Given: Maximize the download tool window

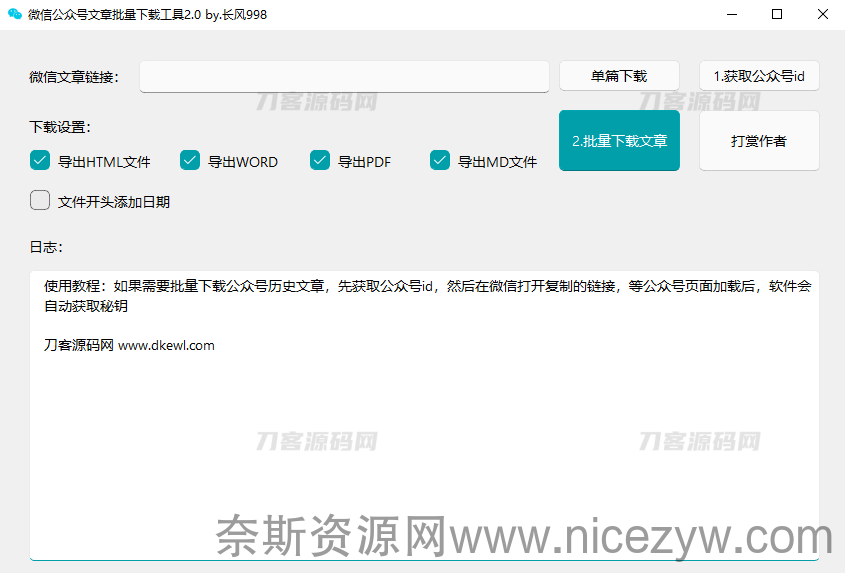Looking at the screenshot, I should (x=777, y=15).
